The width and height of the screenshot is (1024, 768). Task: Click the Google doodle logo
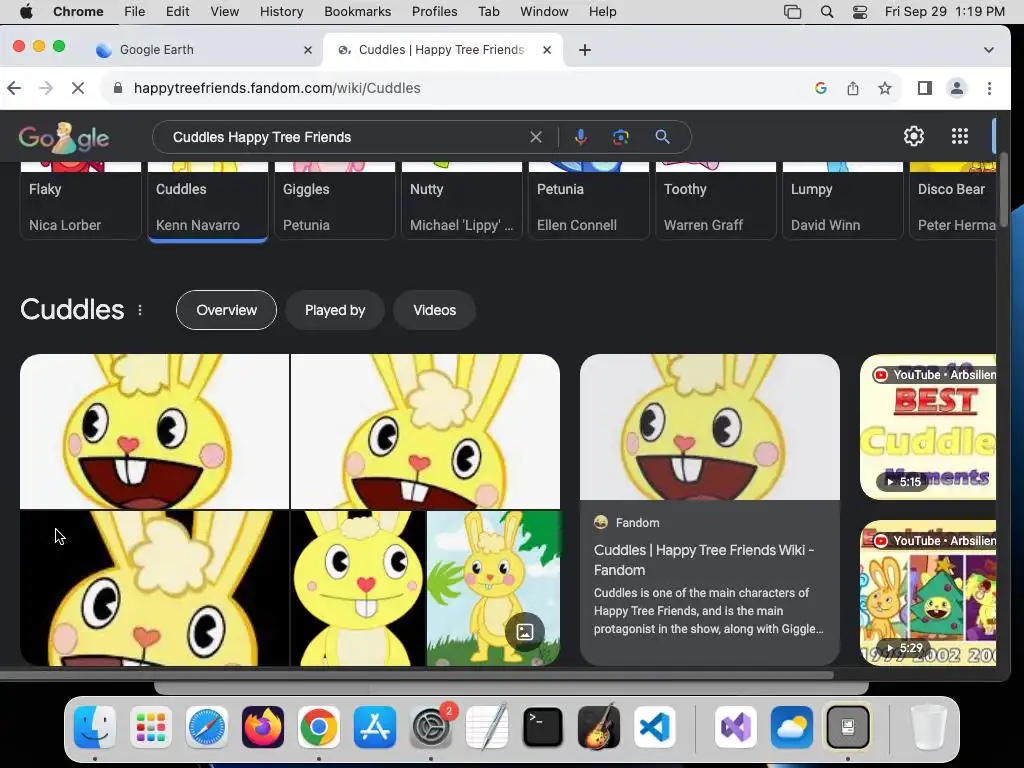tap(63, 137)
